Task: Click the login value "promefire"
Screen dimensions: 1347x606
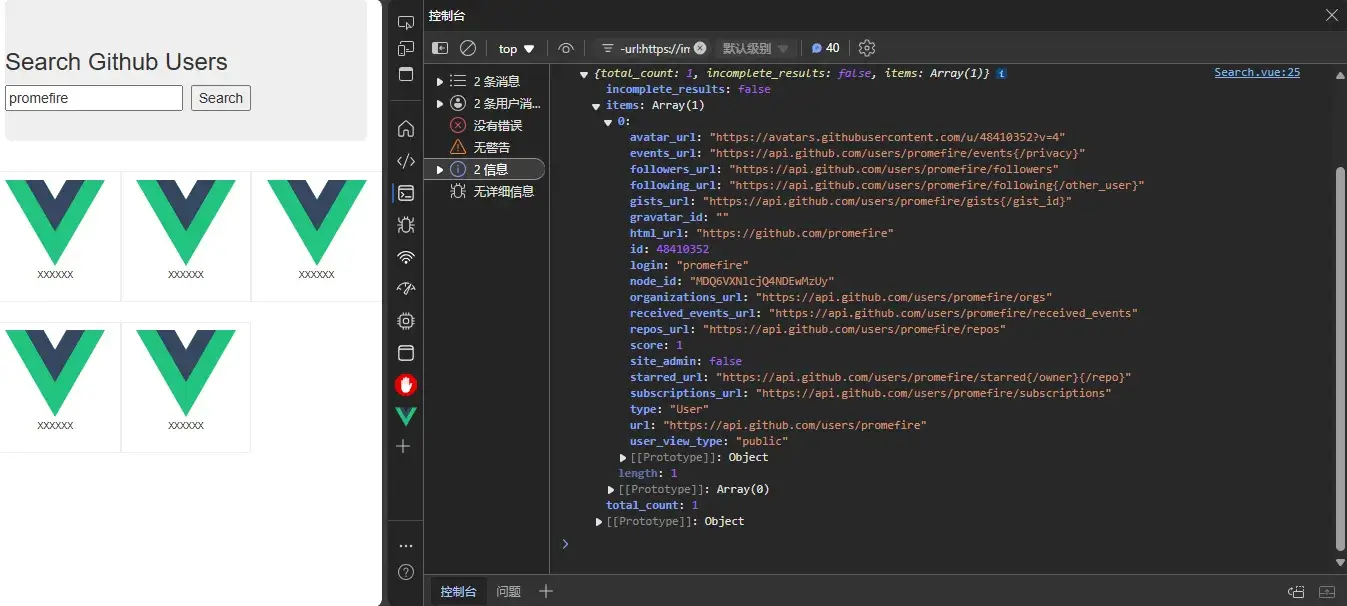Action: [713, 265]
